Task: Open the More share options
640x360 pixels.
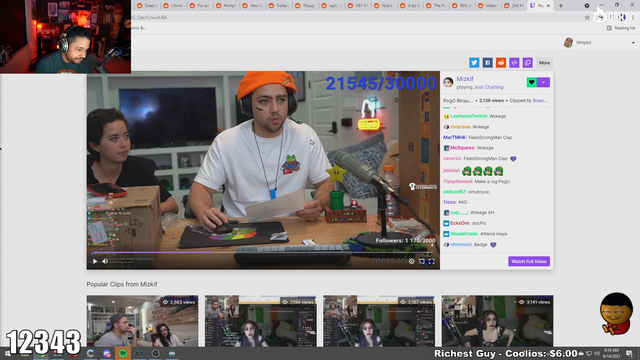Action: tap(544, 62)
